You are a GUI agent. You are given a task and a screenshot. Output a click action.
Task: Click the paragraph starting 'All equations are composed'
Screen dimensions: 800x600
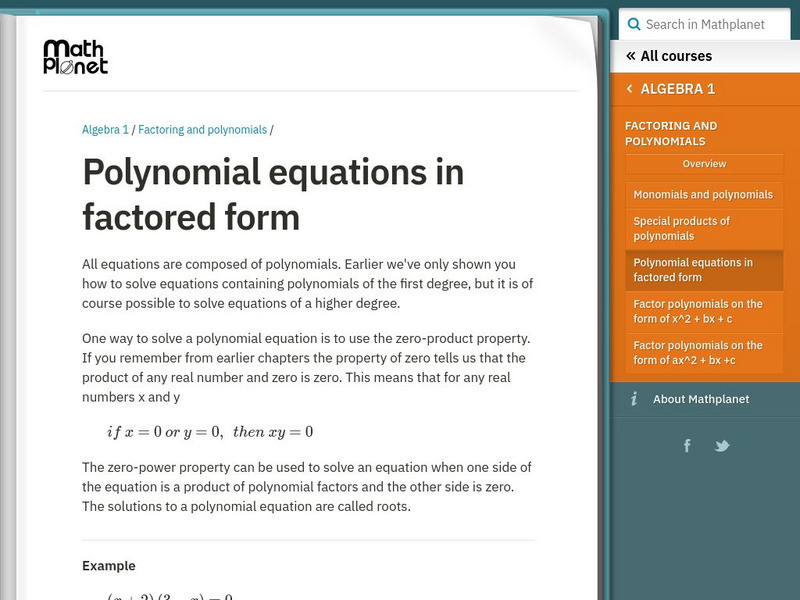(x=308, y=284)
